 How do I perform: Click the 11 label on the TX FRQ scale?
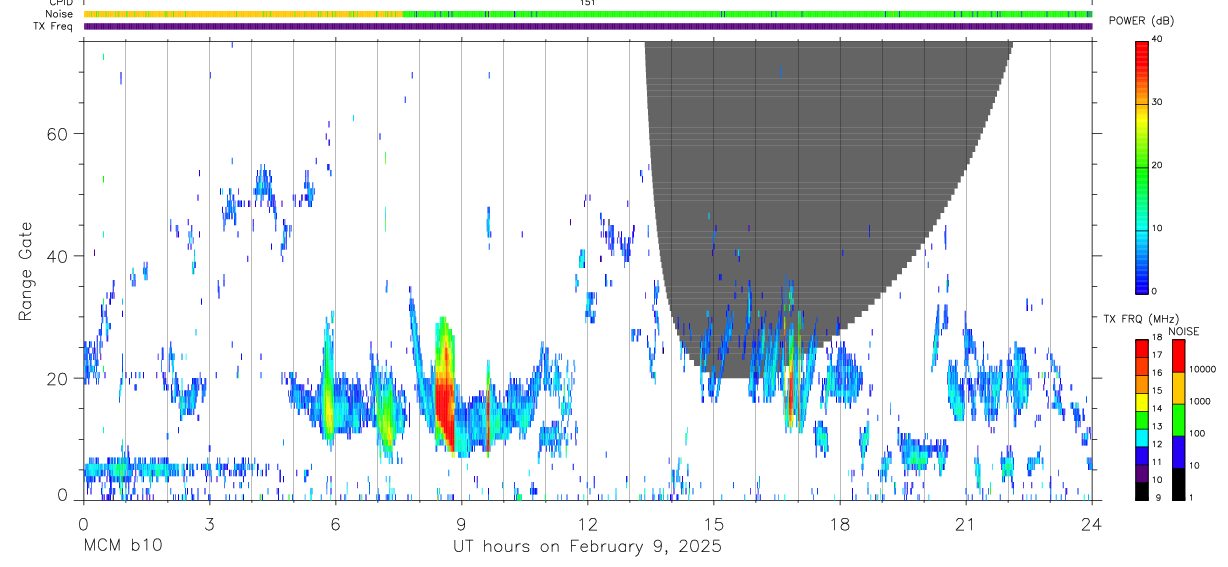click(1158, 463)
